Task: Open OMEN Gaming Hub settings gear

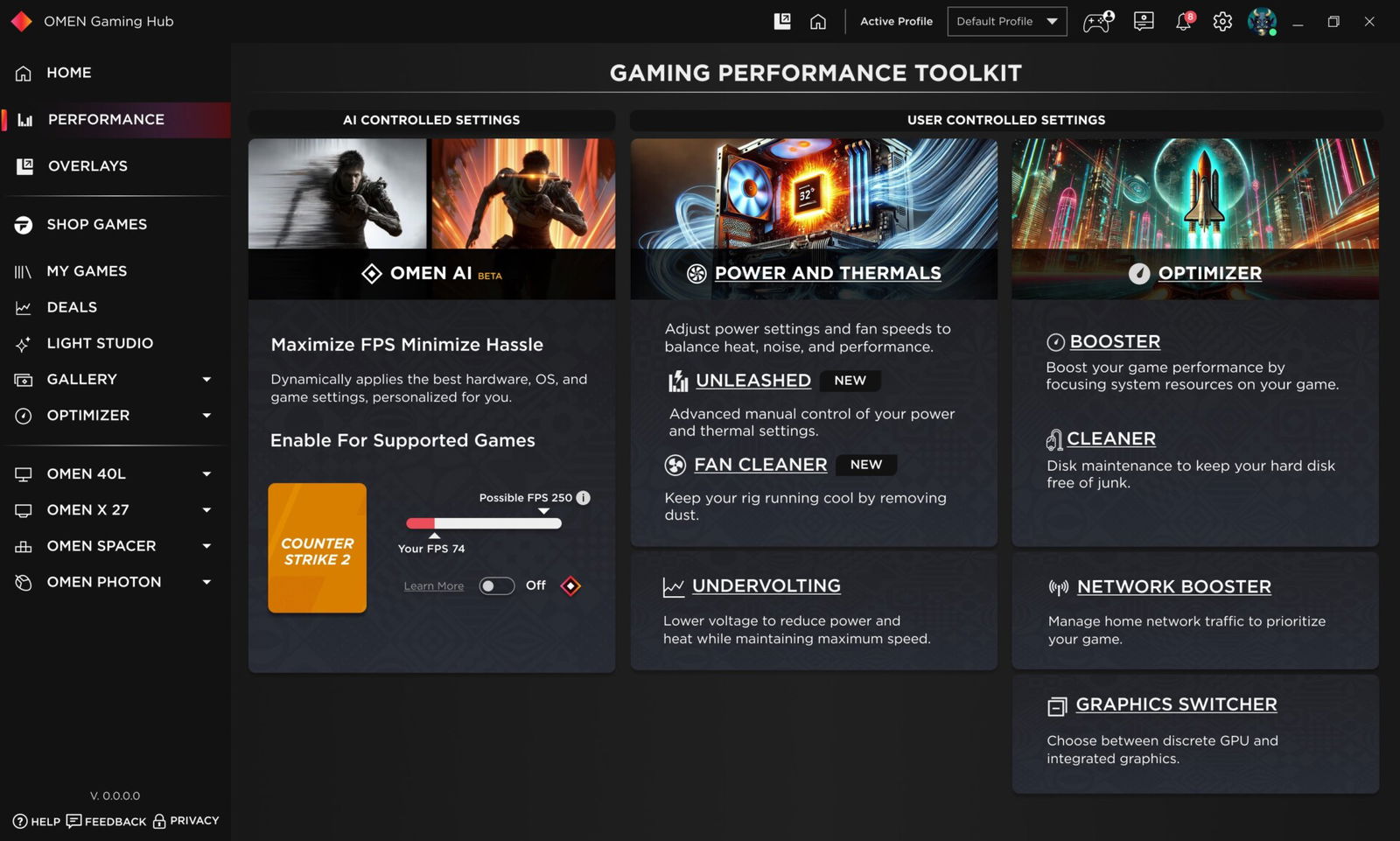Action: tap(1222, 21)
